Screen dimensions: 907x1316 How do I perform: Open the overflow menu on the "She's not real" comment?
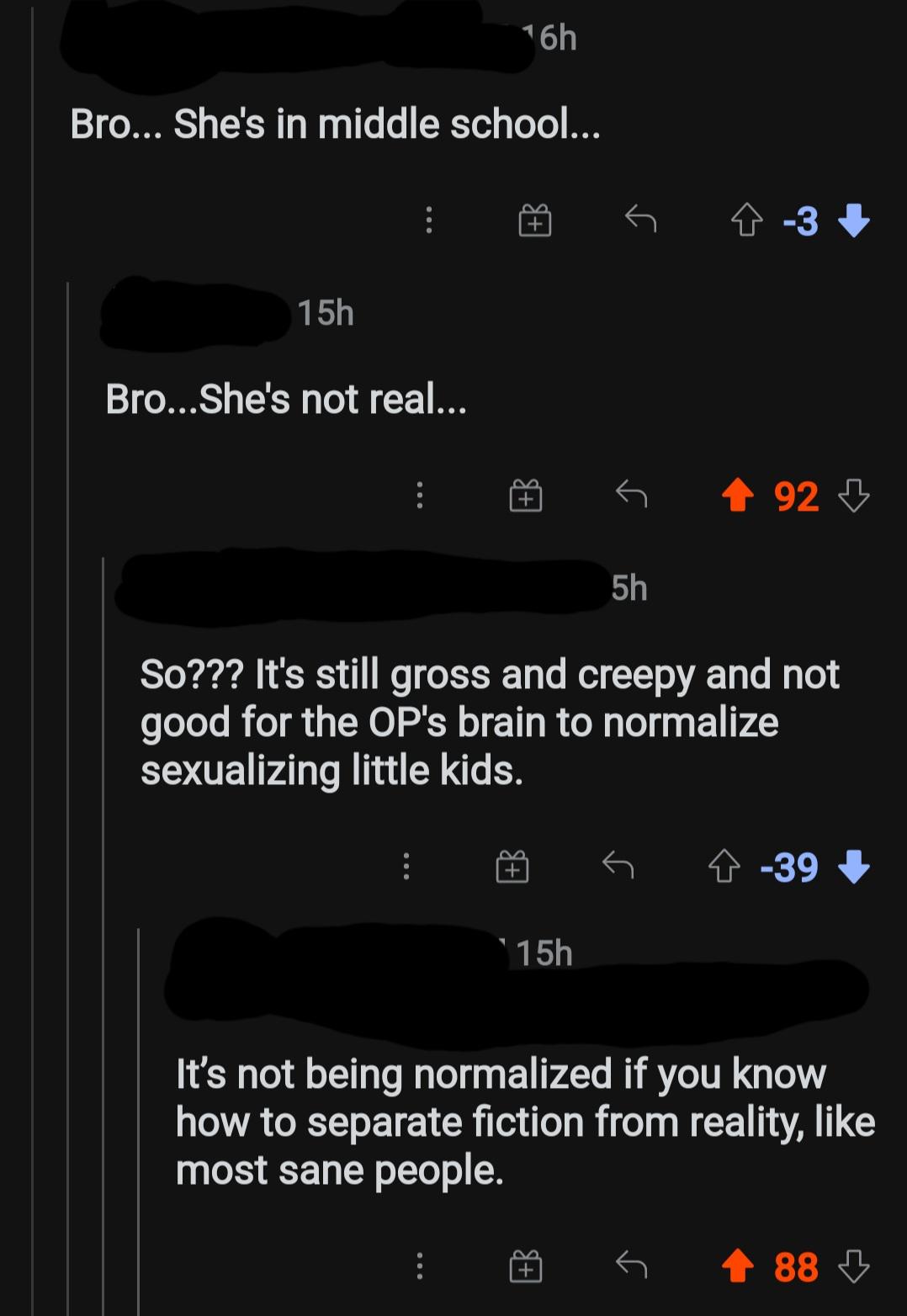point(420,496)
